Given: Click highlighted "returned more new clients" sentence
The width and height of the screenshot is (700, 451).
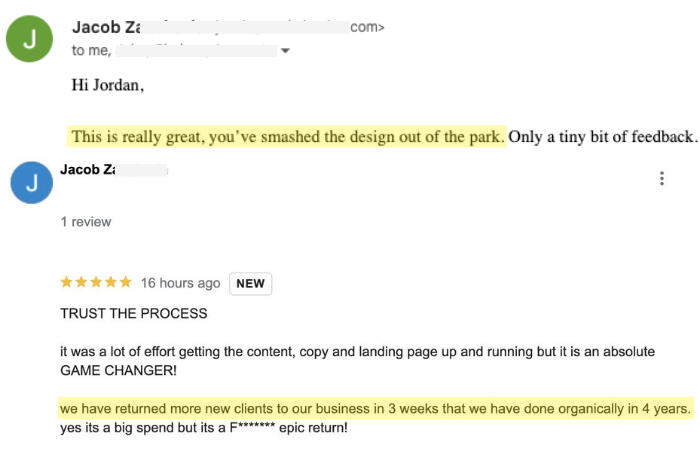Looking at the screenshot, I should coord(375,409).
